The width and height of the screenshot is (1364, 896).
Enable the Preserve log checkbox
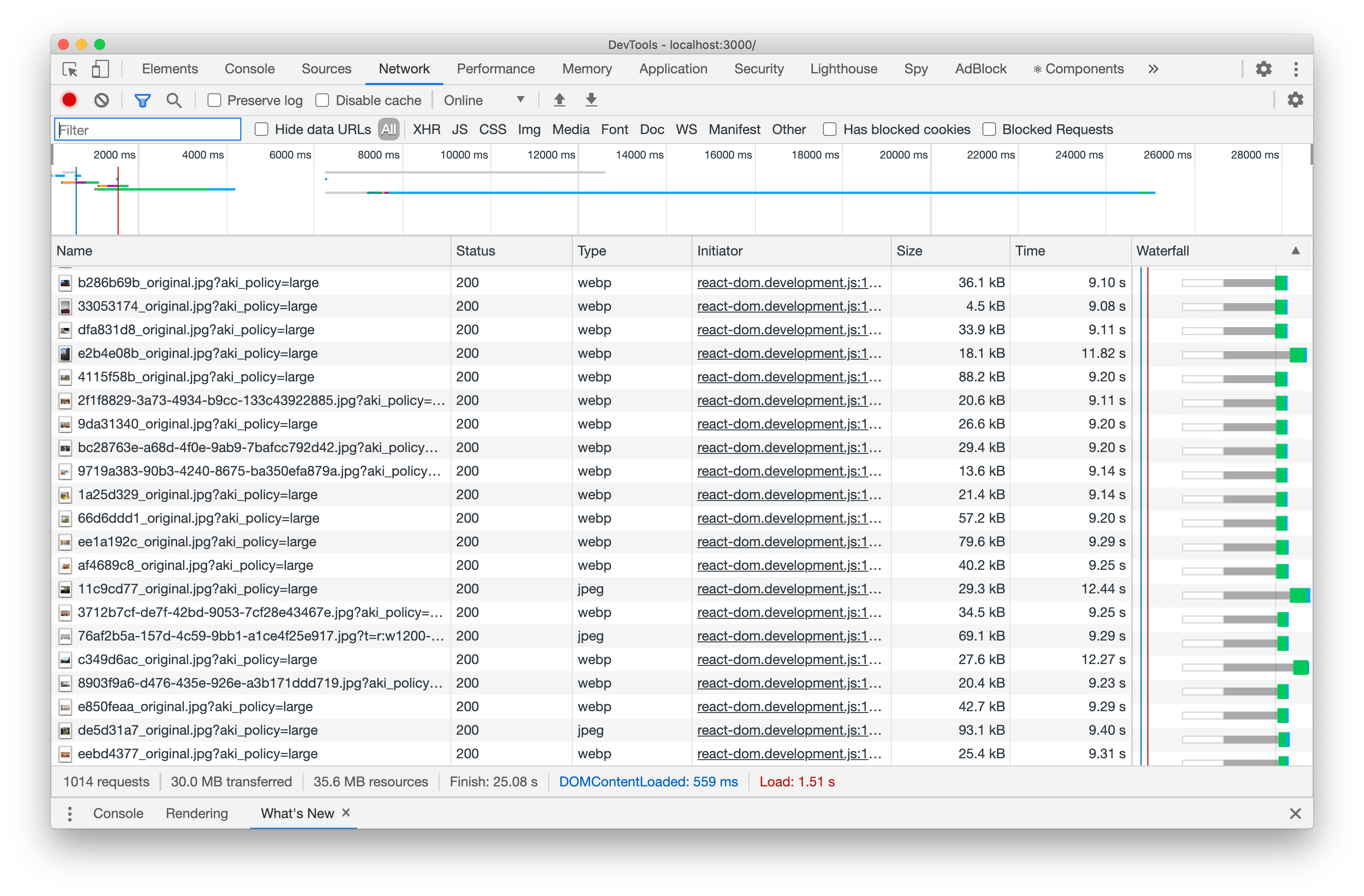click(x=214, y=100)
